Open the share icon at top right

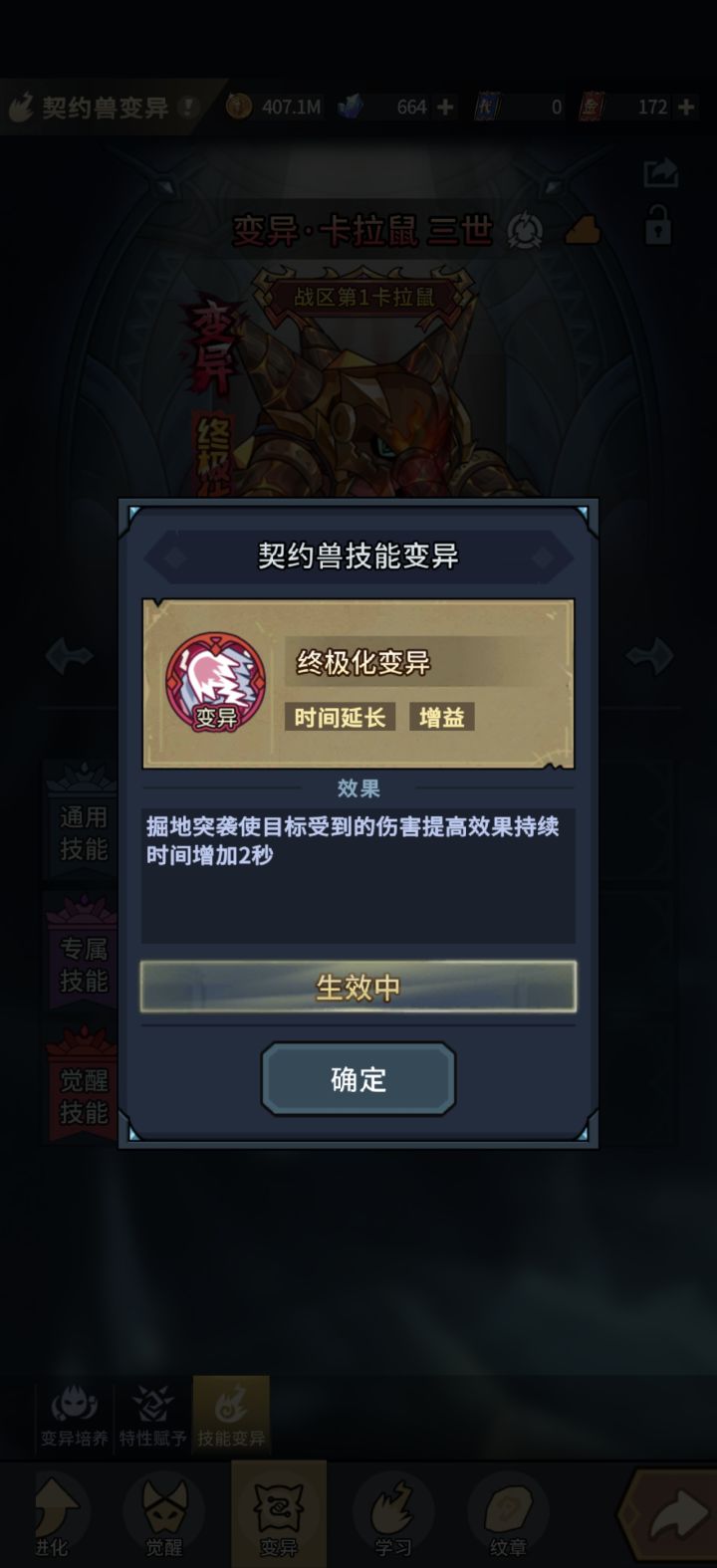pyautogui.click(x=660, y=173)
